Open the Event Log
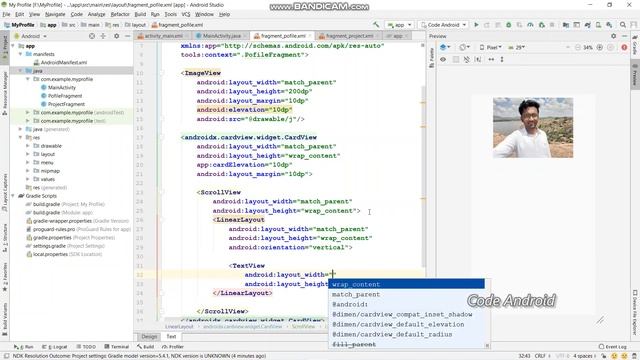The height and width of the screenshot is (360, 640). point(612,347)
